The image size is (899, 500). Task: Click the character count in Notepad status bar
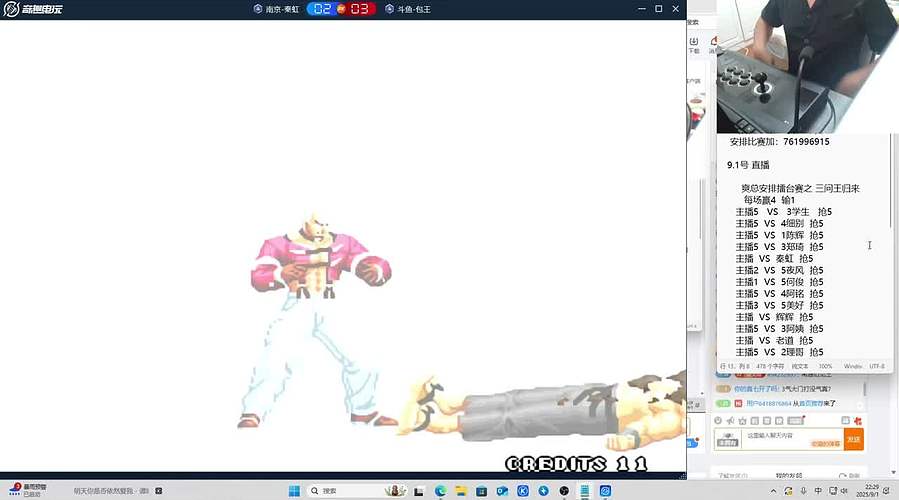770,366
